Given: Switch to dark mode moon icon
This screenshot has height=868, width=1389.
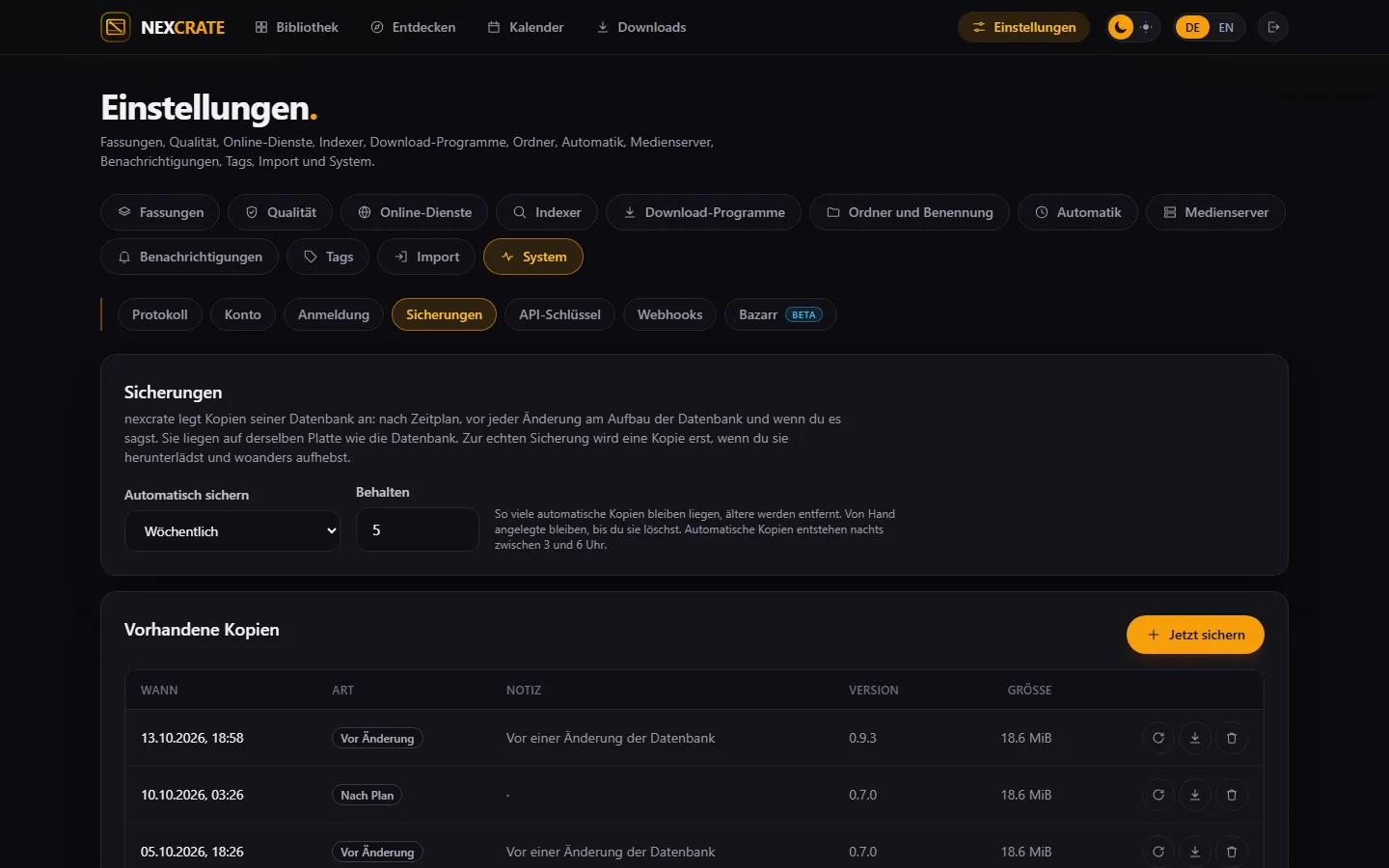Looking at the screenshot, I should [x=1121, y=27].
